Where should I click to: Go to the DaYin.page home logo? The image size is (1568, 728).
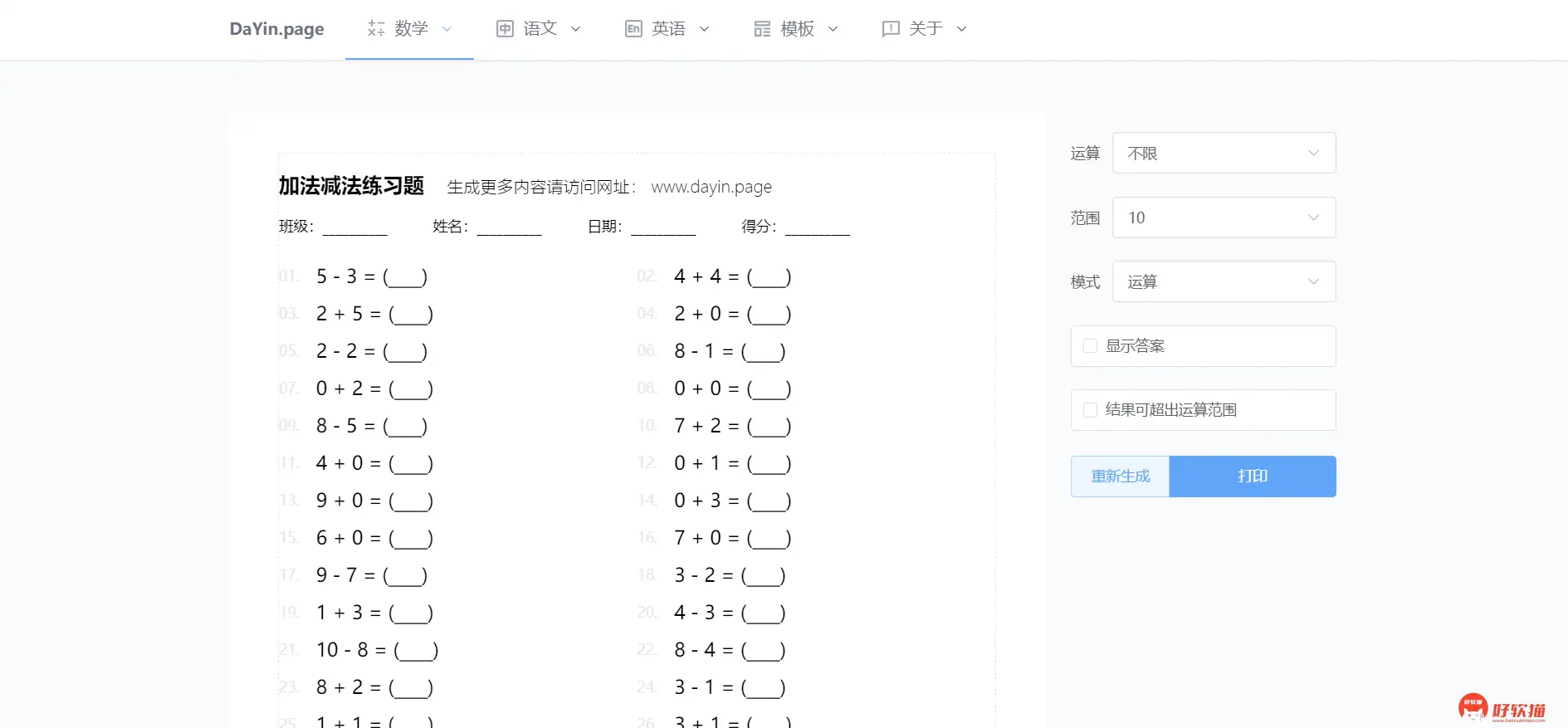click(276, 29)
